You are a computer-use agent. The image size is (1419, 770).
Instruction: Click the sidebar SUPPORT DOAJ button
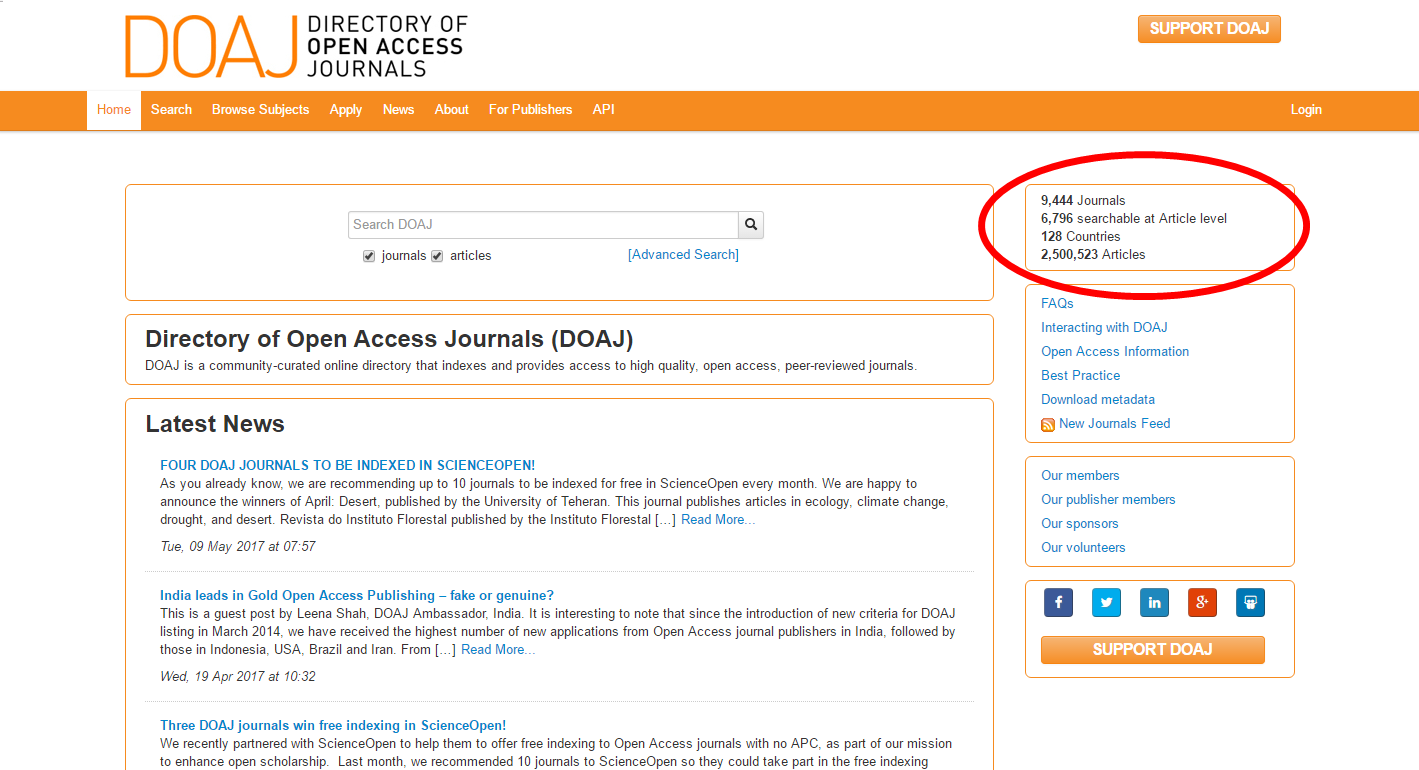[1153, 650]
